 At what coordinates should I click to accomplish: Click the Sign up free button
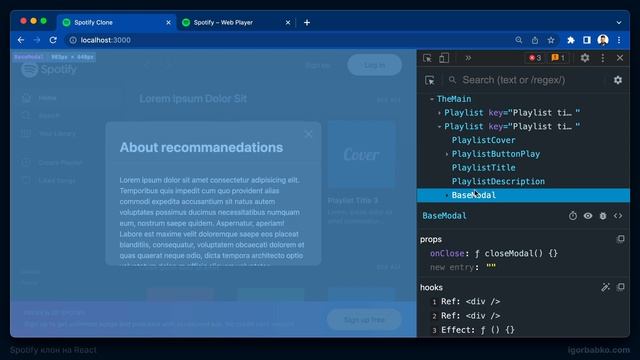364,320
